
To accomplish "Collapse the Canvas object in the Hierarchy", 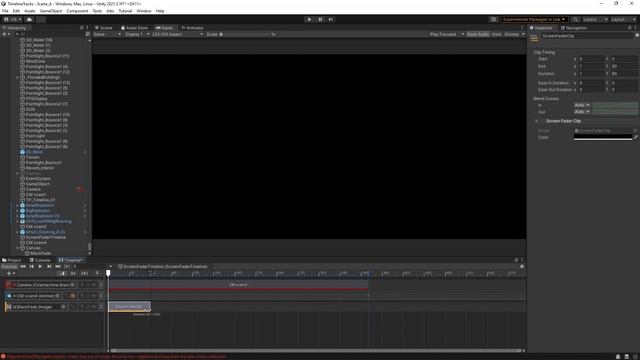I will [x=18, y=248].
